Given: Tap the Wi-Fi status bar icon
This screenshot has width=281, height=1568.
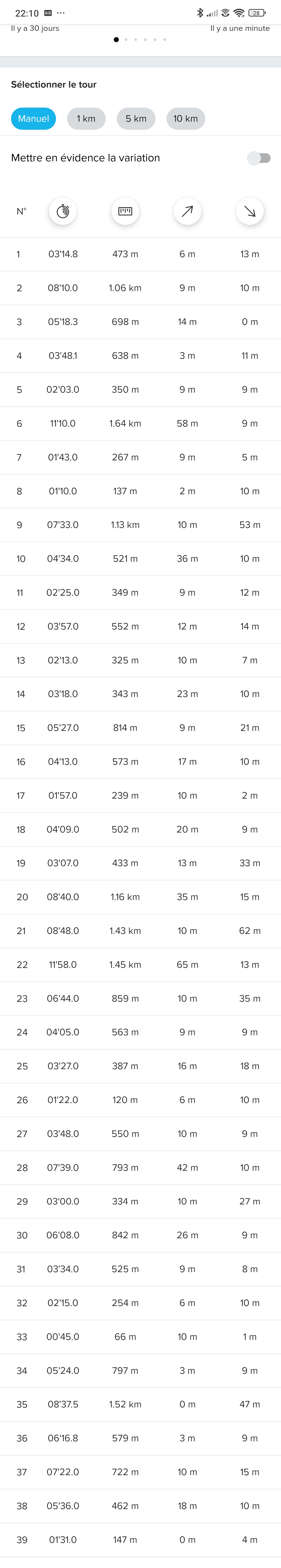Looking at the screenshot, I should pos(239,13).
